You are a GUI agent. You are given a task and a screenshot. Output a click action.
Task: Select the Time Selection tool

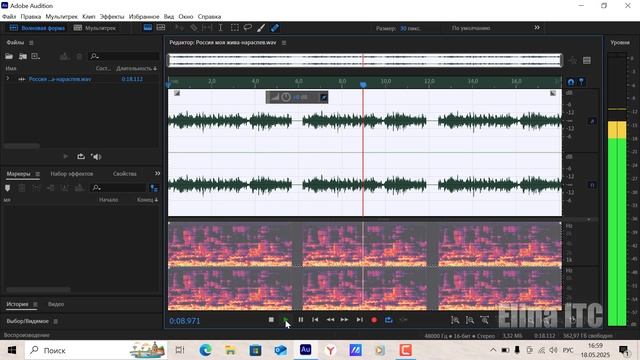click(x=220, y=28)
